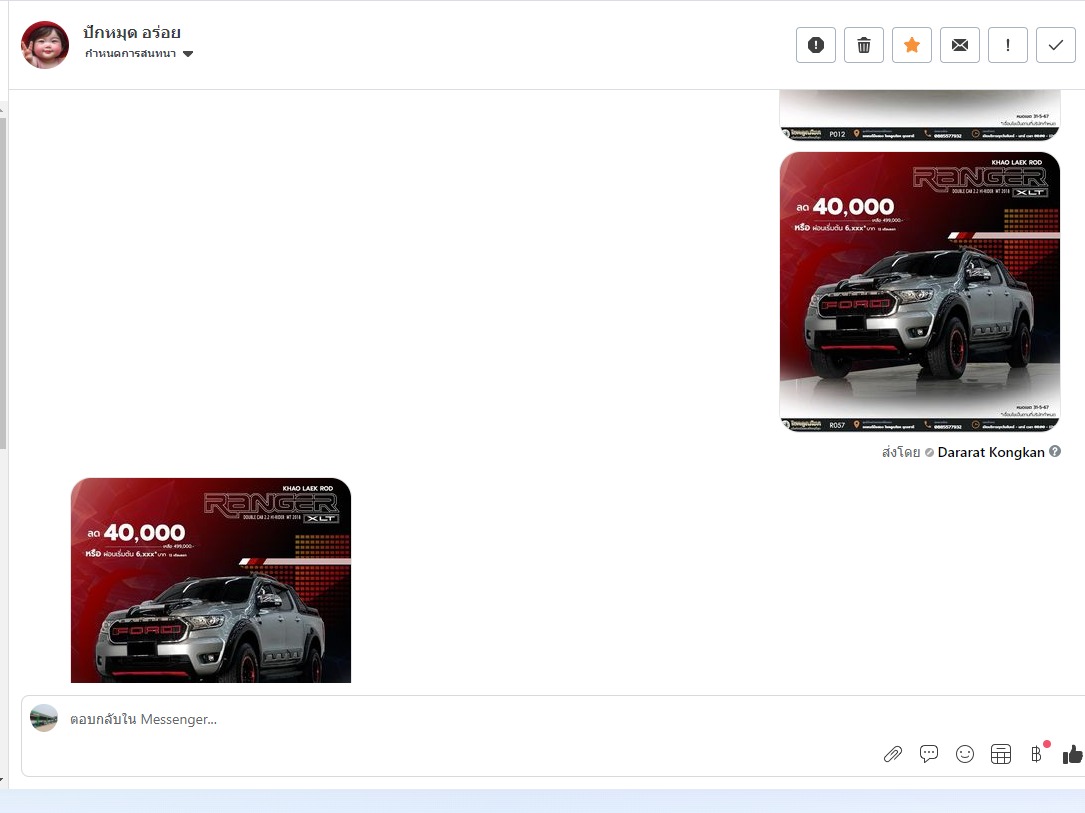Click contact name ปีกหมุด อร่อย
Screen dimensions: 1085x813
pyautogui.click(x=132, y=33)
